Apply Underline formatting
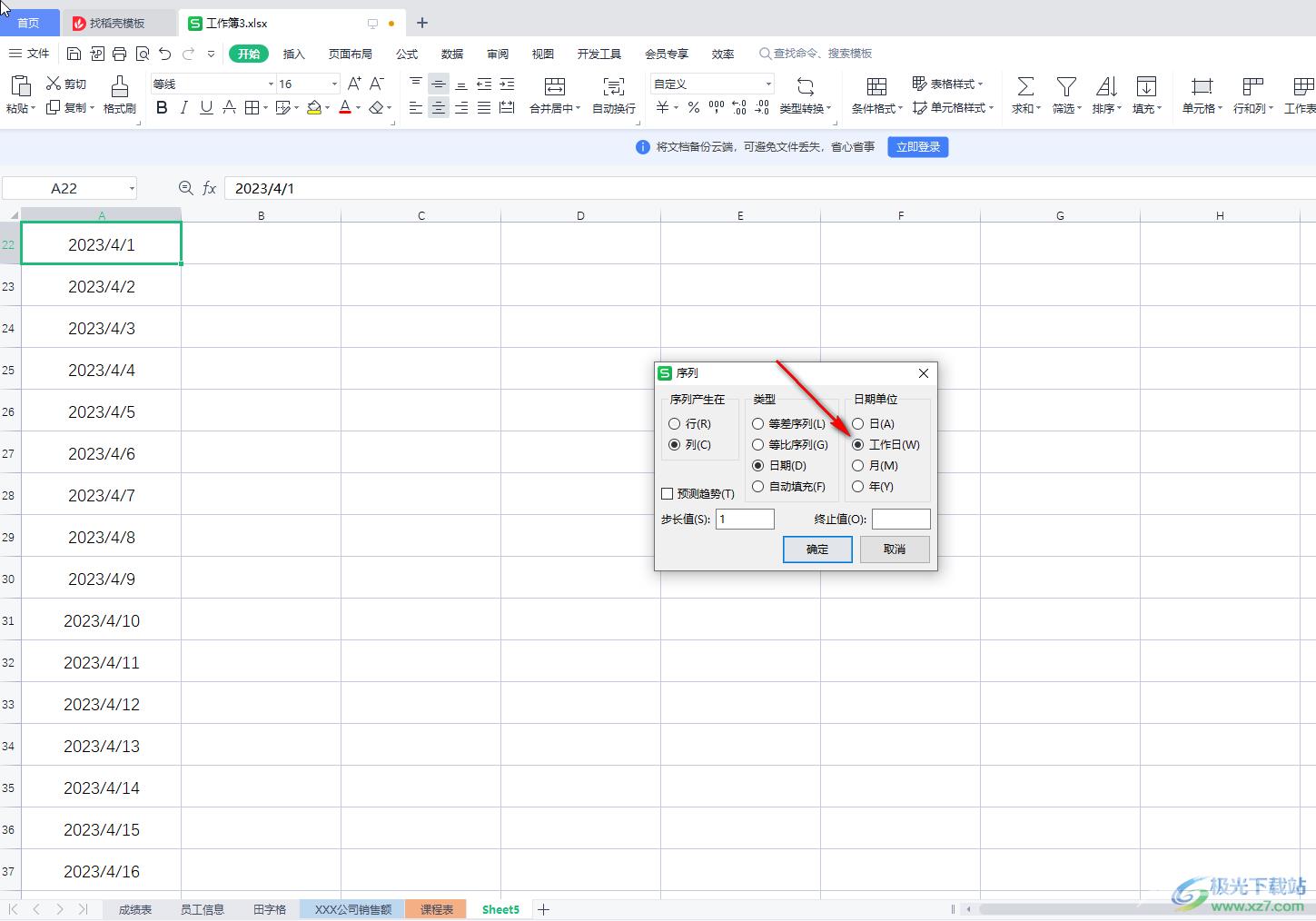Image resolution: width=1316 pixels, height=921 pixels. [206, 108]
